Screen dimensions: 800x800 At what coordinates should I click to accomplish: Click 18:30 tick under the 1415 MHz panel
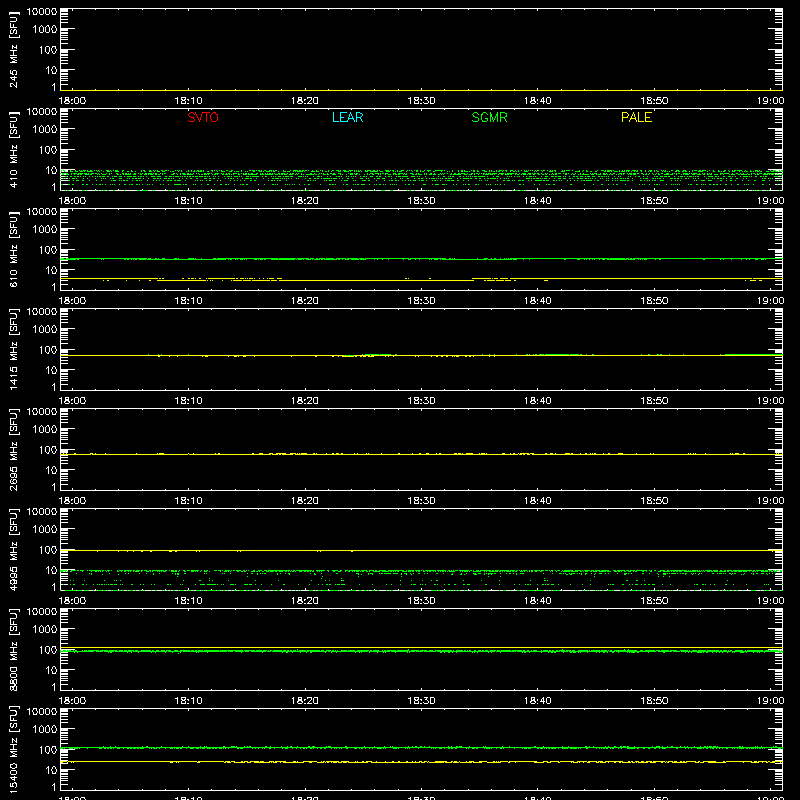tap(421, 401)
